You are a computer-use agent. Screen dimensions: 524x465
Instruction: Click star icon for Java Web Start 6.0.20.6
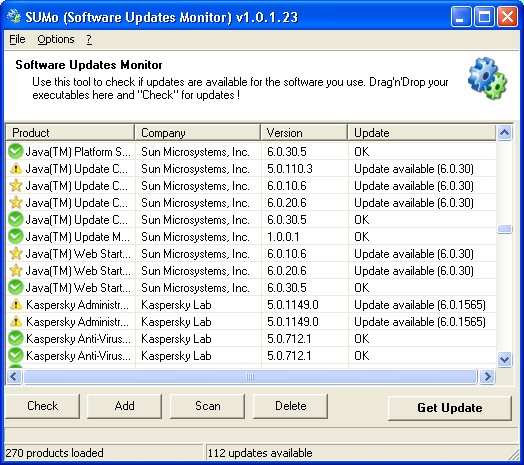(16, 270)
